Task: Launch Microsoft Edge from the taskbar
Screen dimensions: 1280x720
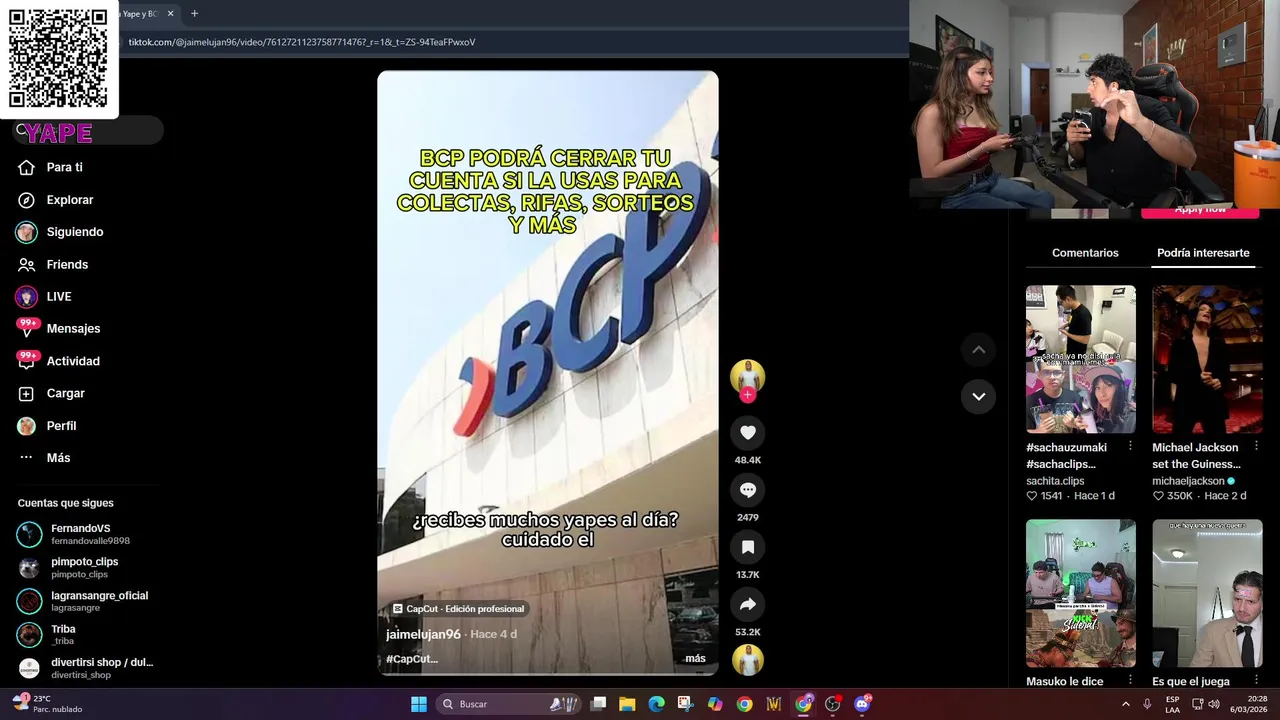Action: pyautogui.click(x=656, y=704)
